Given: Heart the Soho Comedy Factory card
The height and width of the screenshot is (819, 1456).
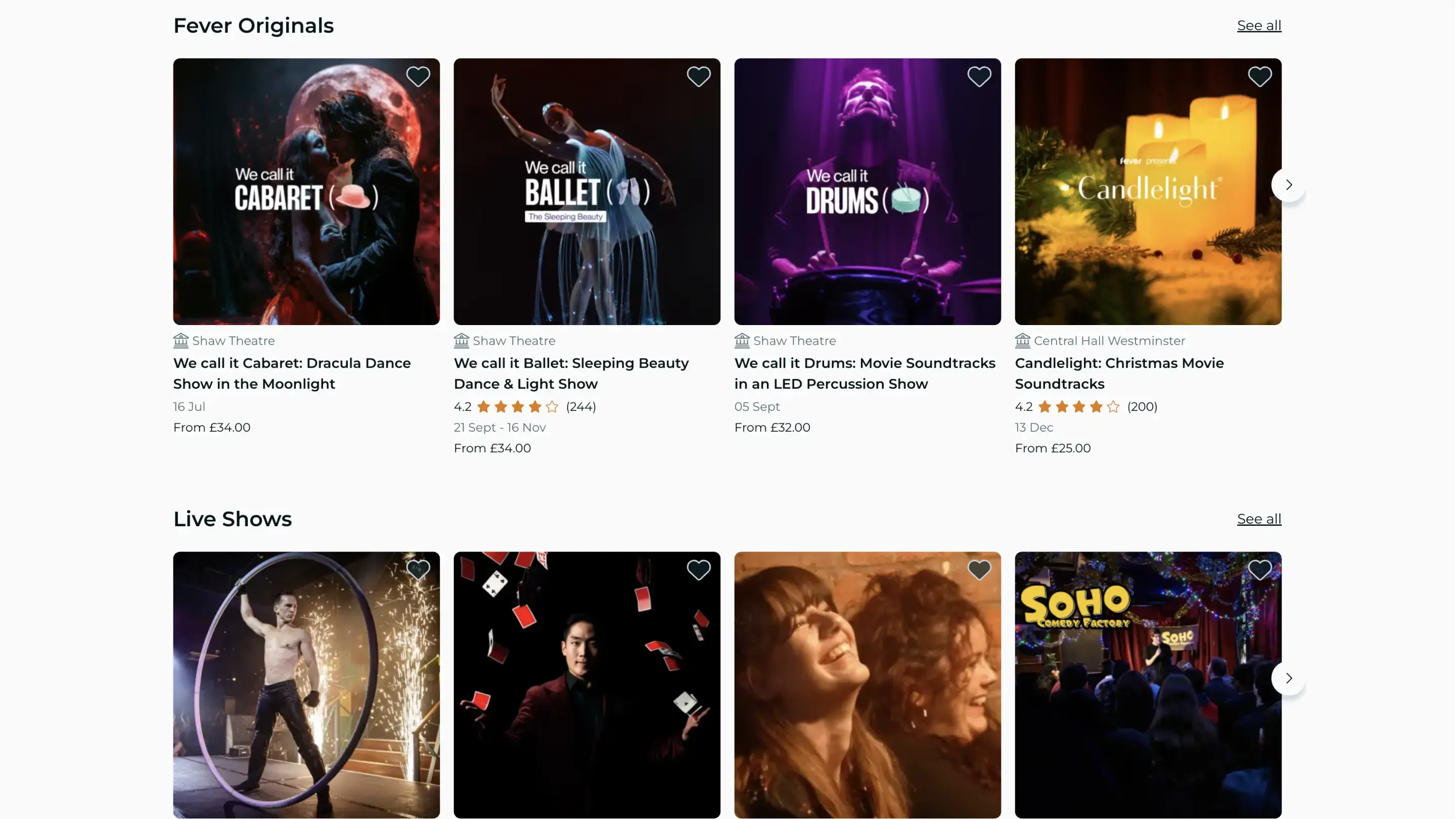Looking at the screenshot, I should point(1259,570).
